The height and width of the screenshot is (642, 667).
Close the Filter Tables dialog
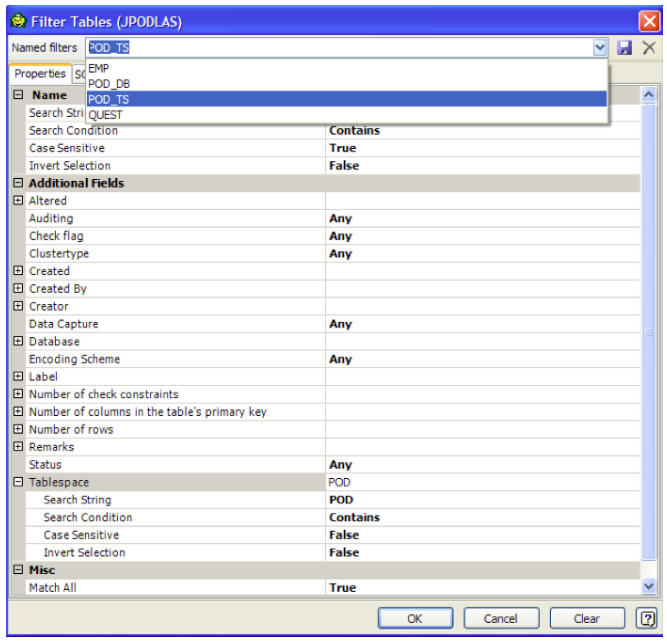(650, 21)
